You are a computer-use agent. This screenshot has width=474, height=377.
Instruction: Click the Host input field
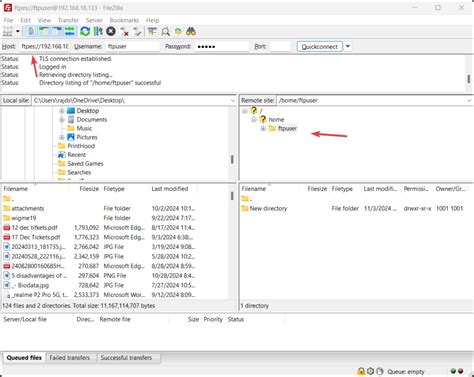(x=45, y=46)
